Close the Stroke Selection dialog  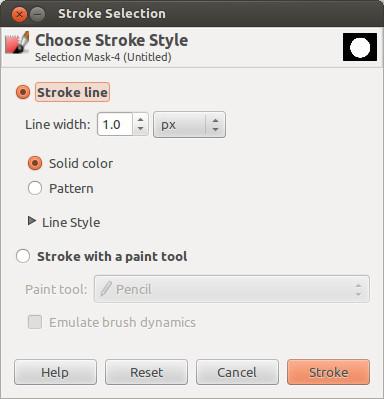(19, 14)
